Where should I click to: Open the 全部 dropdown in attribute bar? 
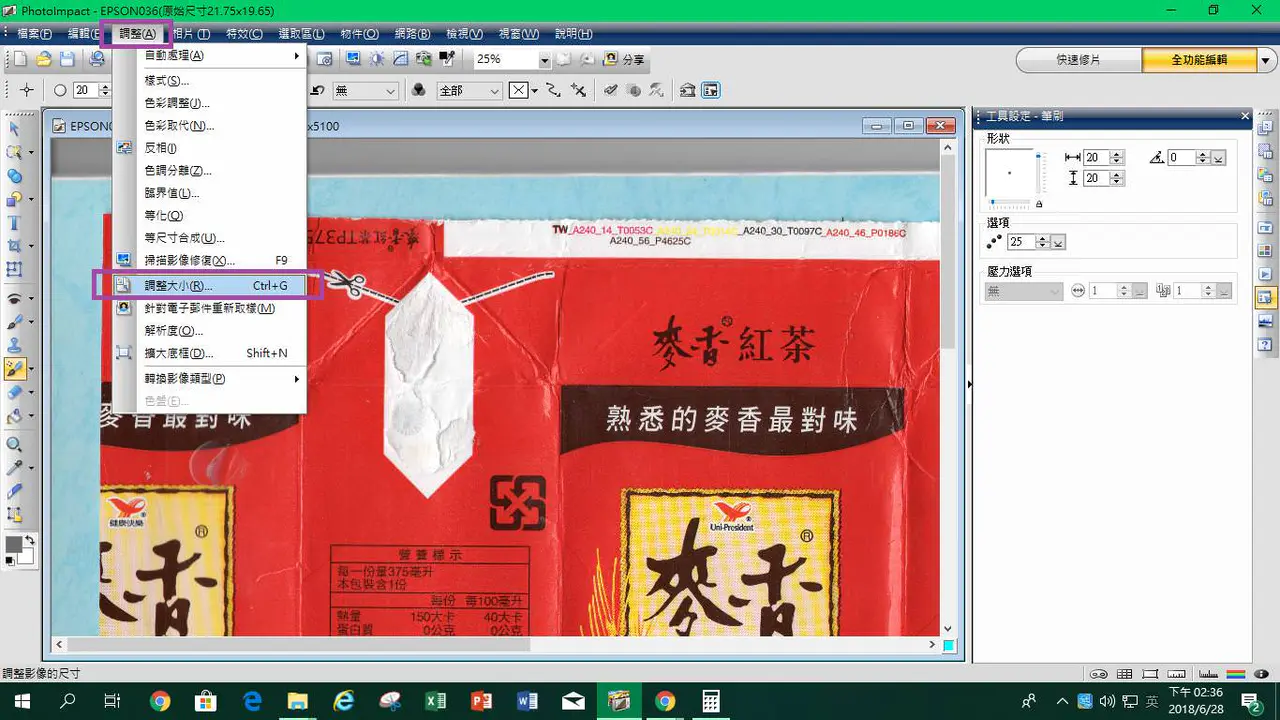coord(494,91)
